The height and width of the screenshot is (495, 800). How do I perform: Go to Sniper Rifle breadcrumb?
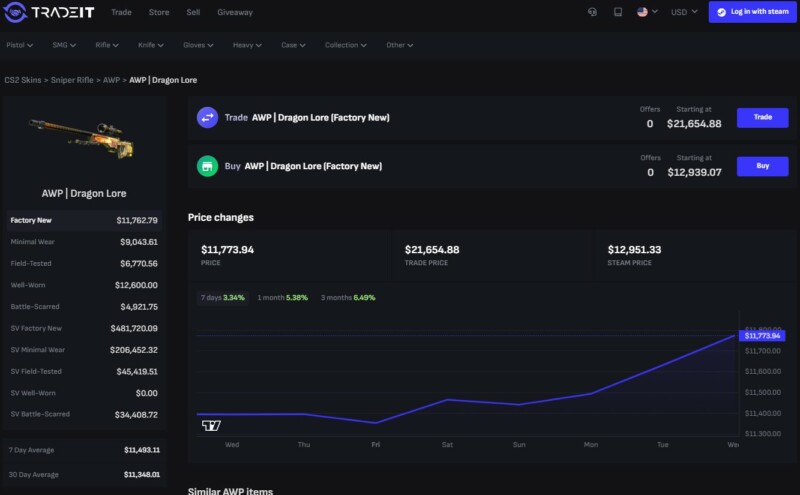(72, 80)
